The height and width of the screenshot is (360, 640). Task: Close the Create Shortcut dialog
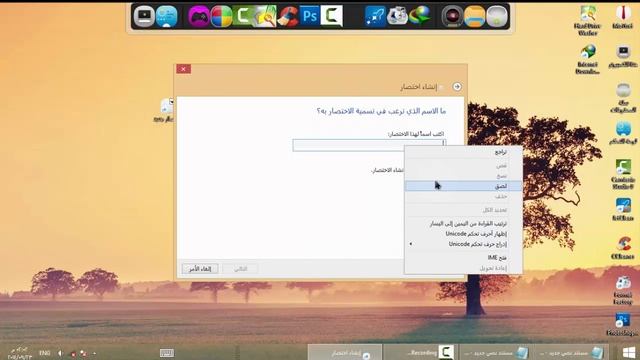tap(183, 69)
